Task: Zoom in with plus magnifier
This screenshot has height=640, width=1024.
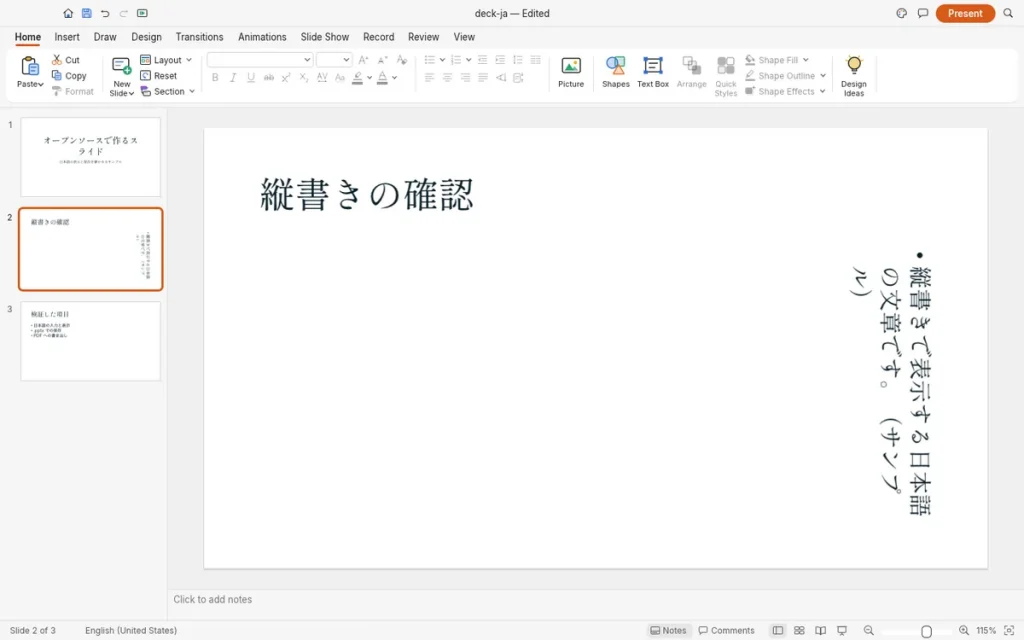Action: pyautogui.click(x=963, y=630)
